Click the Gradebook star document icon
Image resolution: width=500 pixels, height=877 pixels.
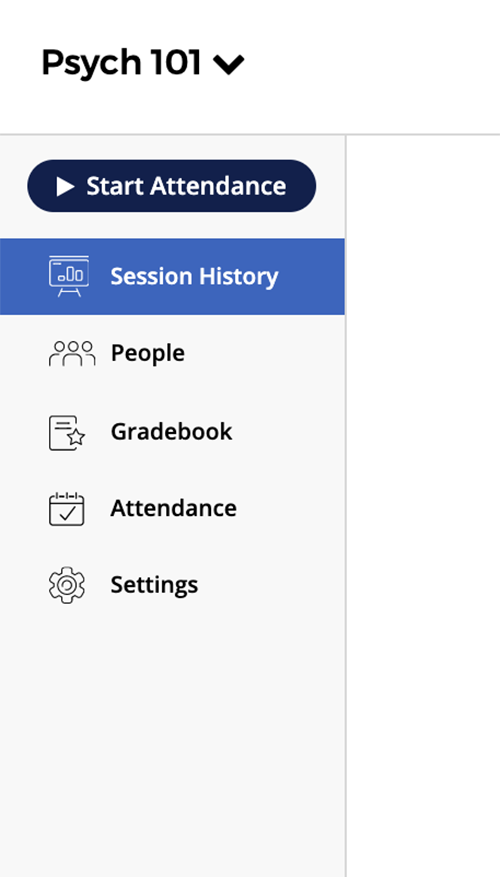[67, 432]
